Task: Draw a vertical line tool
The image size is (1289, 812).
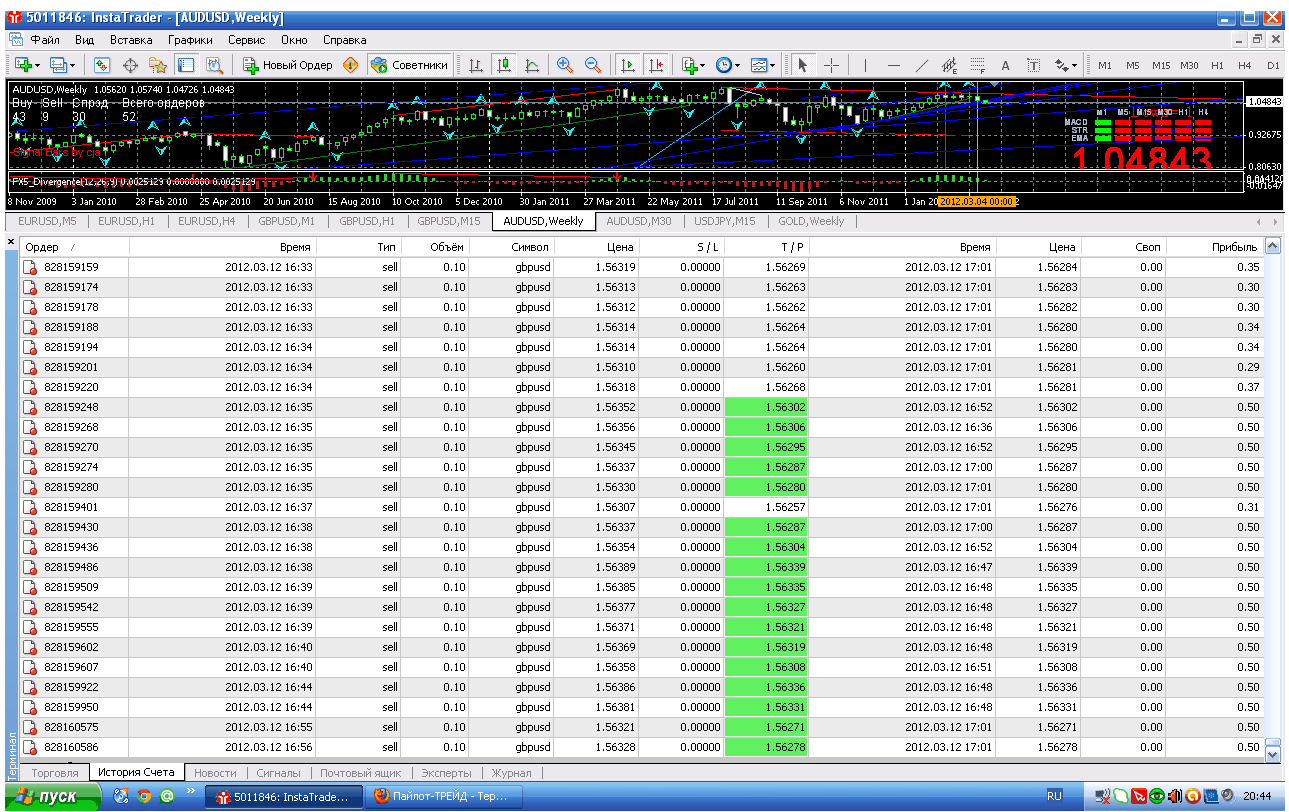Action: pos(865,65)
